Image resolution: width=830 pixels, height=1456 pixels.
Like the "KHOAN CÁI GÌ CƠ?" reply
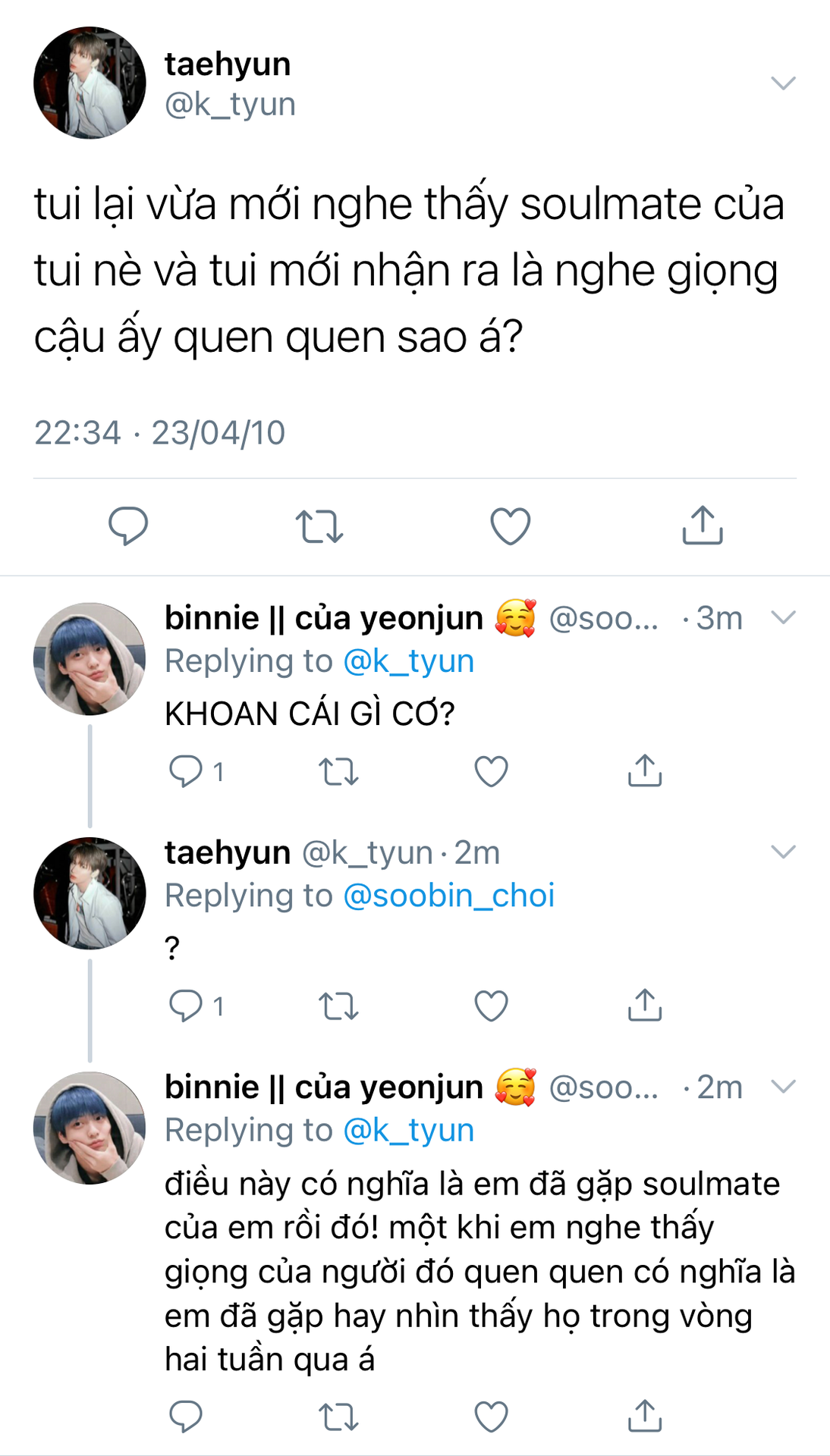coord(491,771)
